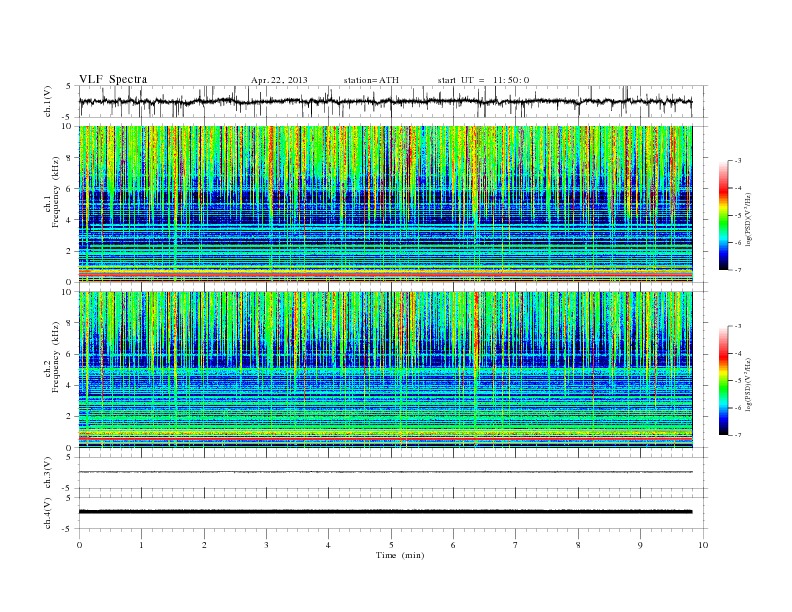Click time-axis tick label '6'

(454, 545)
